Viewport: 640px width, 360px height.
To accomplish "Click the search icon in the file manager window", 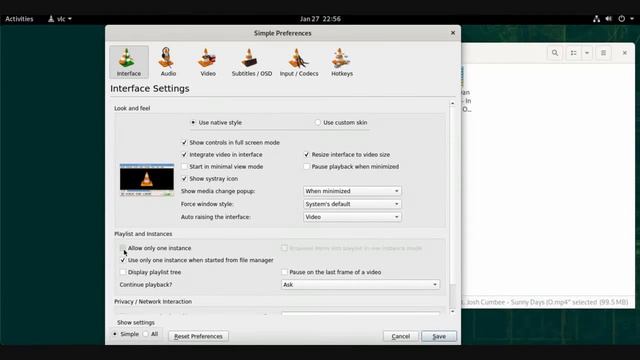I will coord(555,53).
